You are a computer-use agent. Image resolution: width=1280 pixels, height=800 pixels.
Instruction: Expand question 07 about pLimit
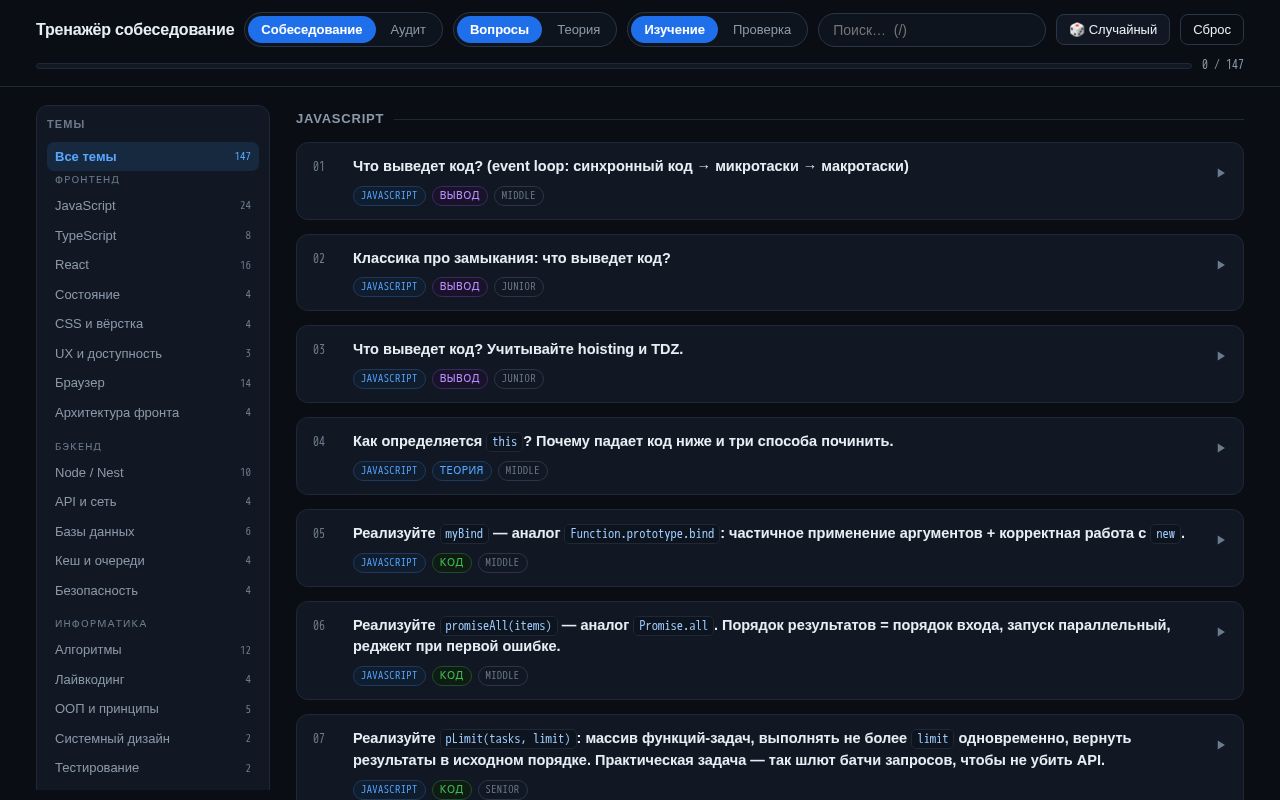point(769,757)
